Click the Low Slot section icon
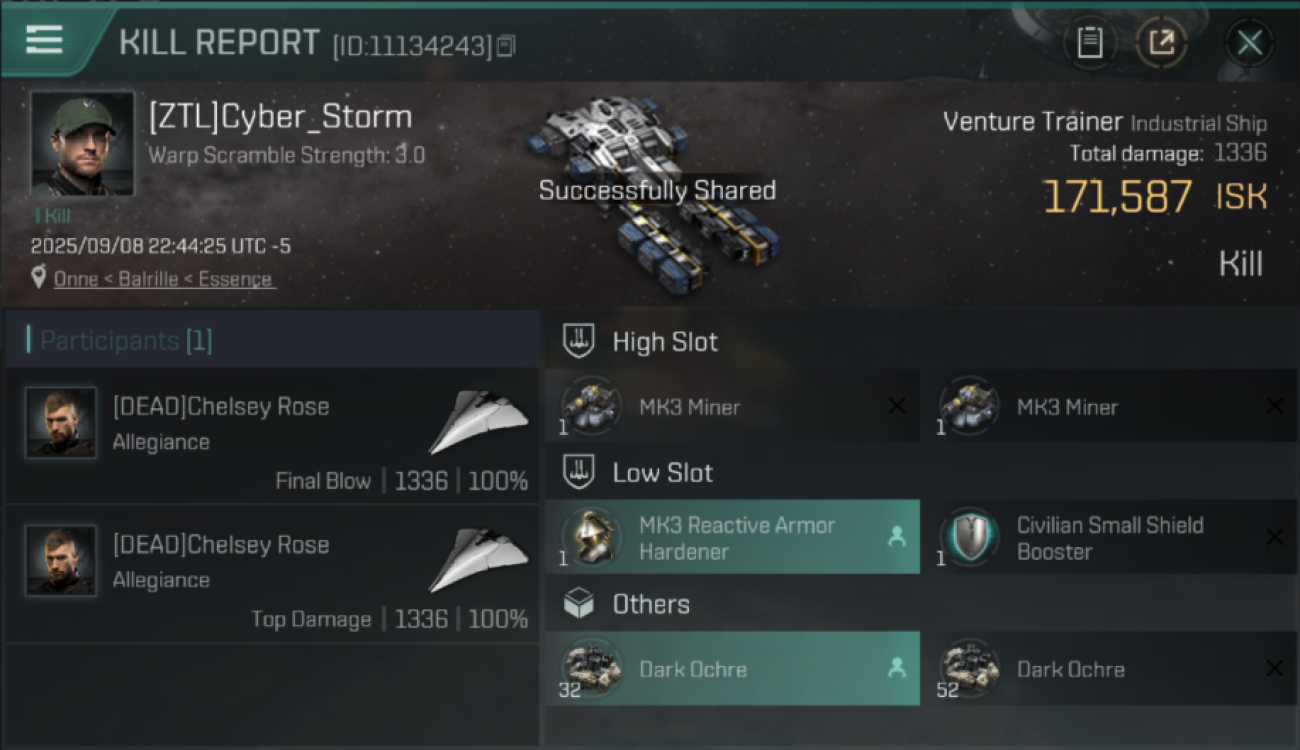Viewport: 1300px width, 750px height. point(579,472)
